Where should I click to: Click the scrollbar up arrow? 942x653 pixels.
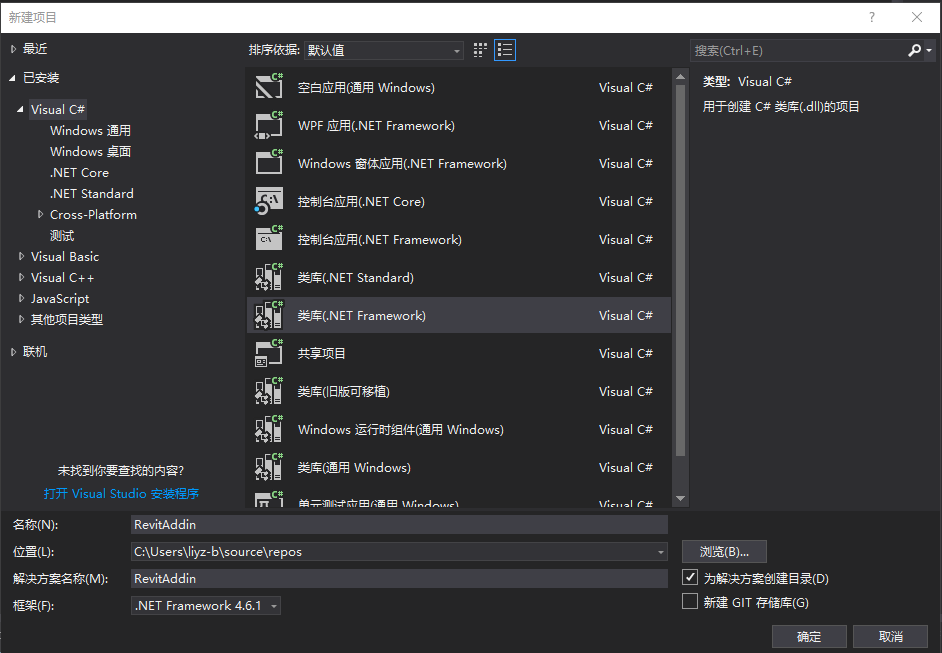(x=680, y=76)
